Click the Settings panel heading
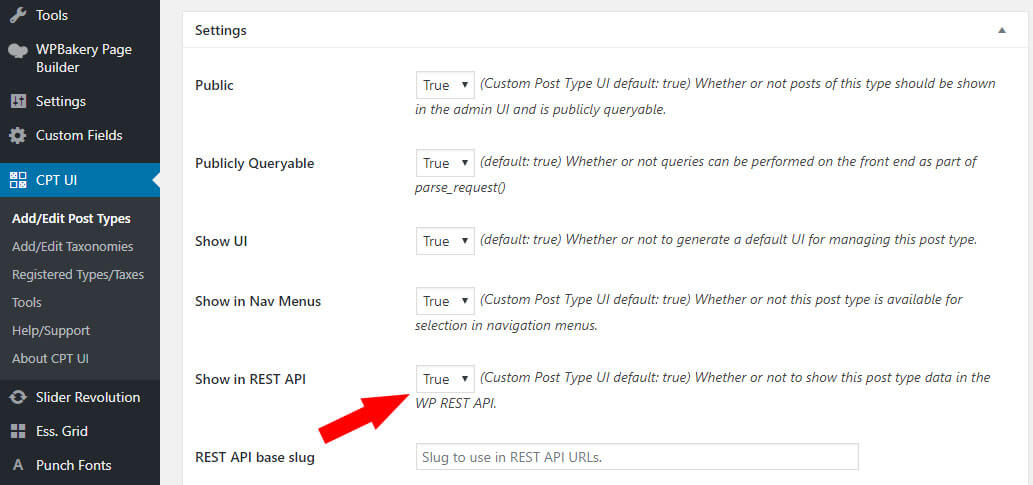Viewport: 1033px width, 485px height. click(221, 30)
